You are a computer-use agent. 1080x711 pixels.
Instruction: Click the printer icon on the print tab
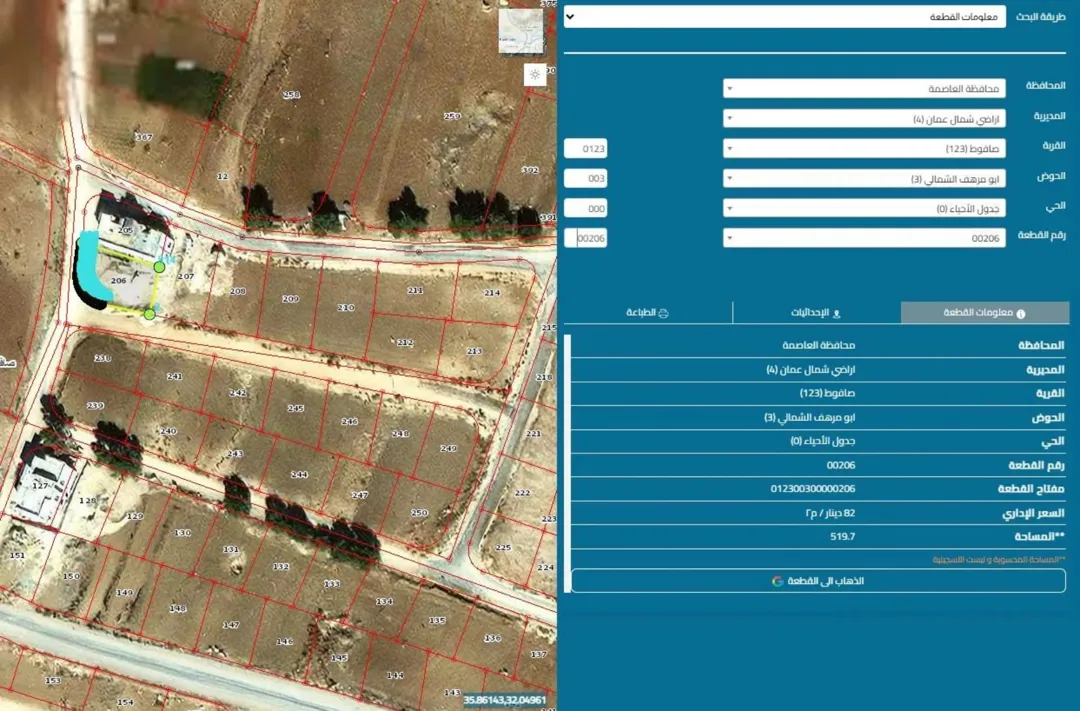[663, 313]
